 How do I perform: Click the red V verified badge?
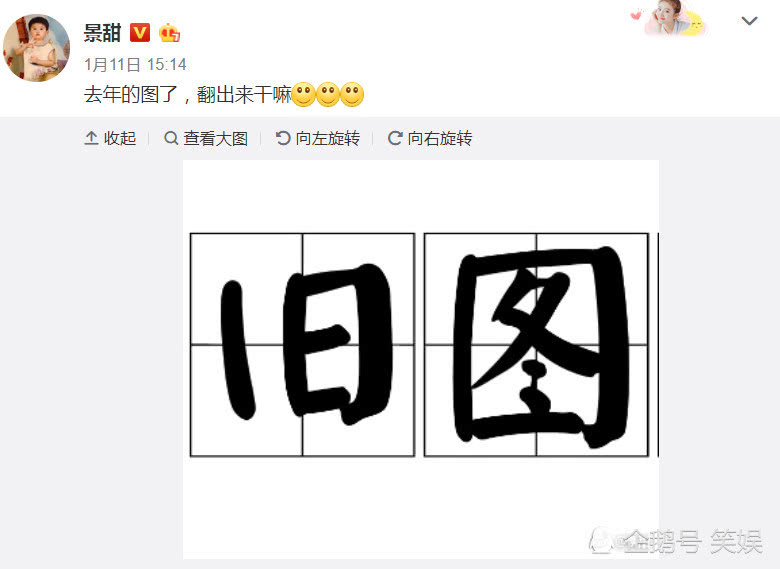point(140,33)
